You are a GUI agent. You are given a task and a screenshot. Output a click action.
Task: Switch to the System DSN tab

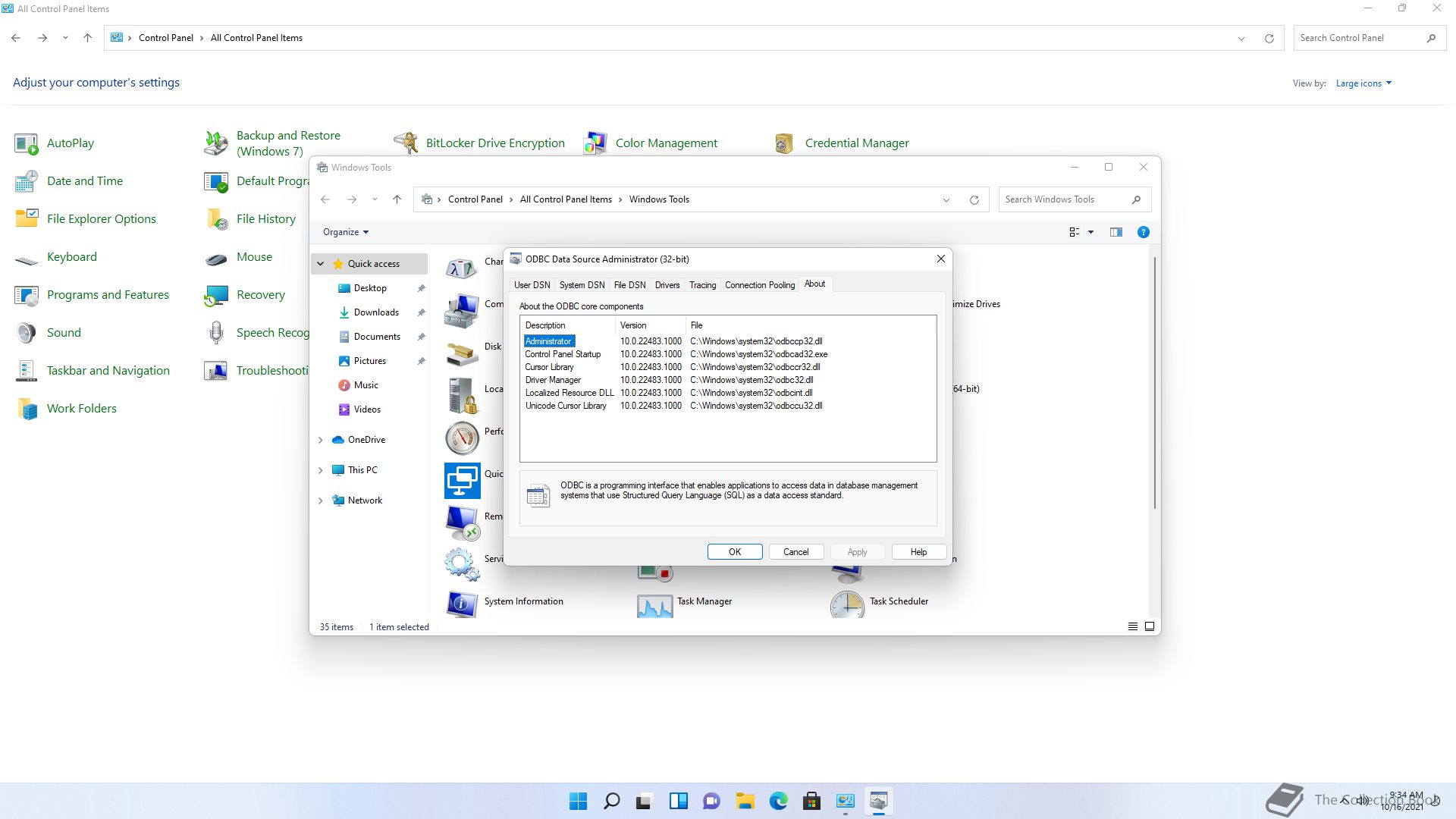(x=582, y=285)
